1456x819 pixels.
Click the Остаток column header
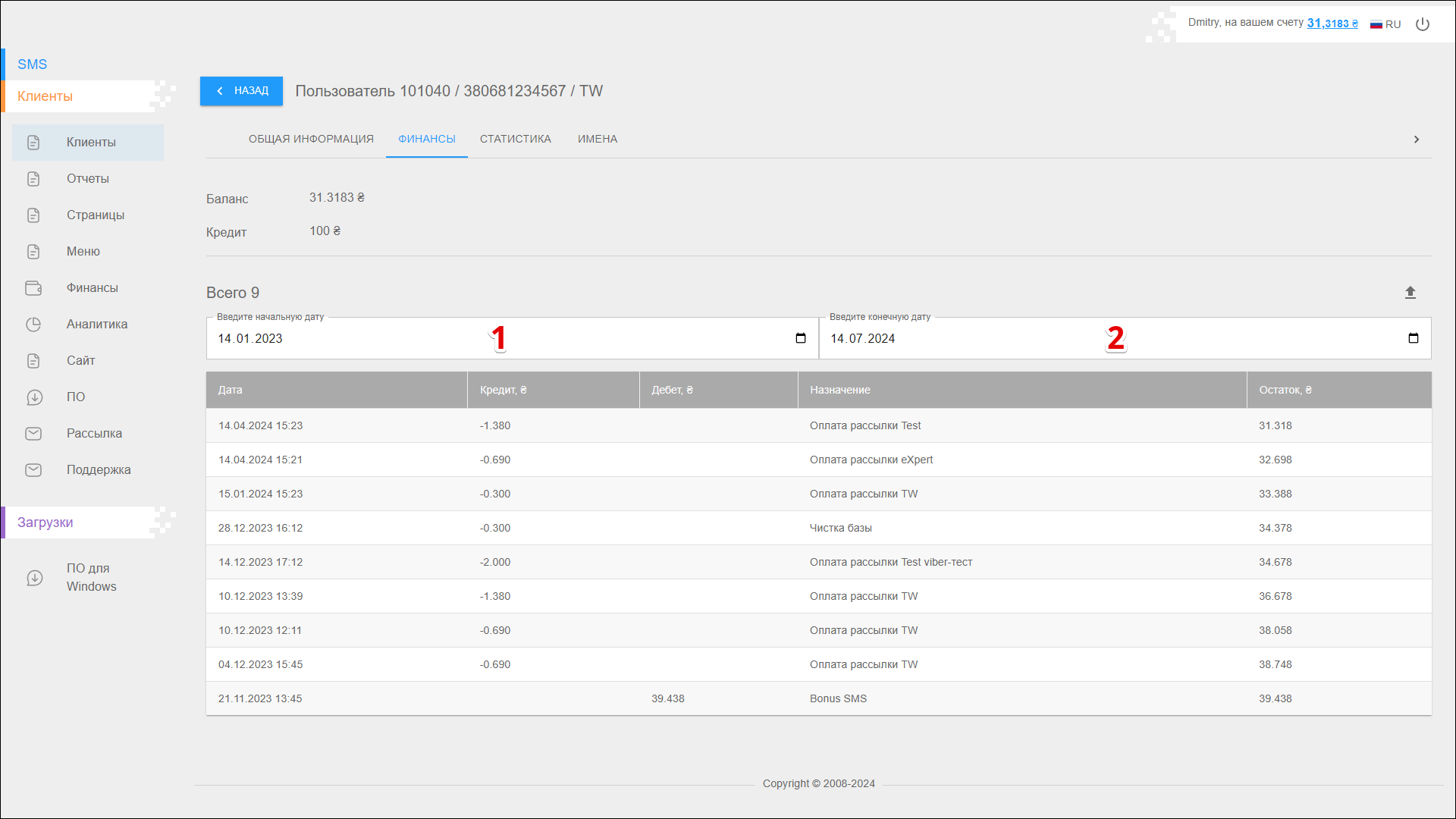point(1285,391)
